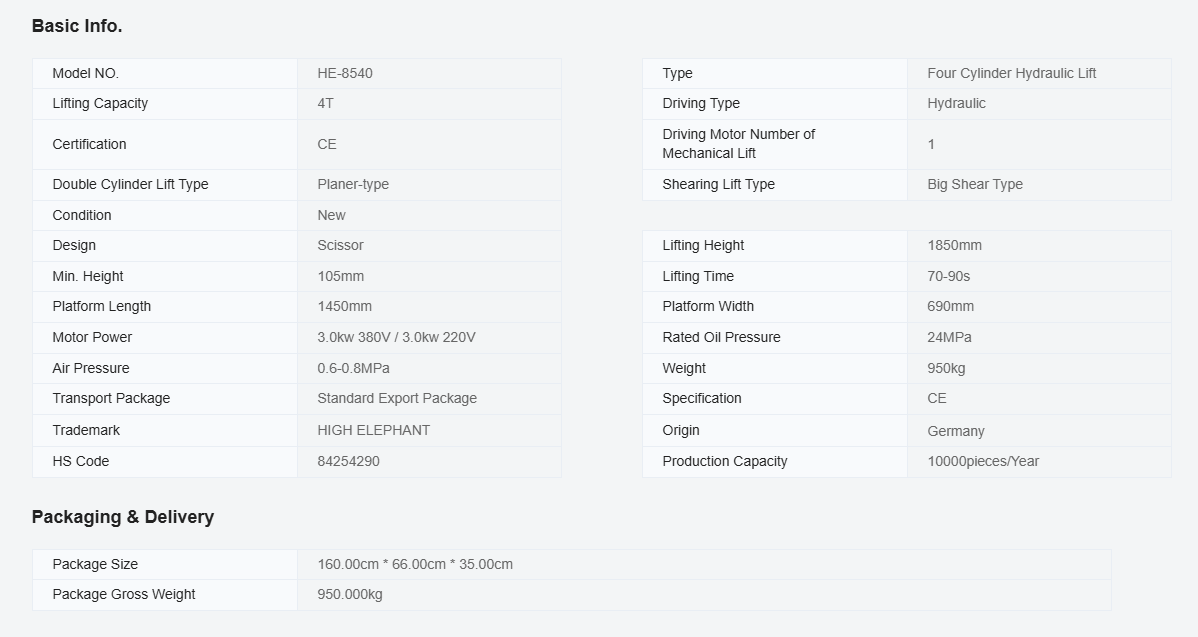Click the Motor Power value
The height and width of the screenshot is (637, 1198).
pyautogui.click(x=396, y=337)
